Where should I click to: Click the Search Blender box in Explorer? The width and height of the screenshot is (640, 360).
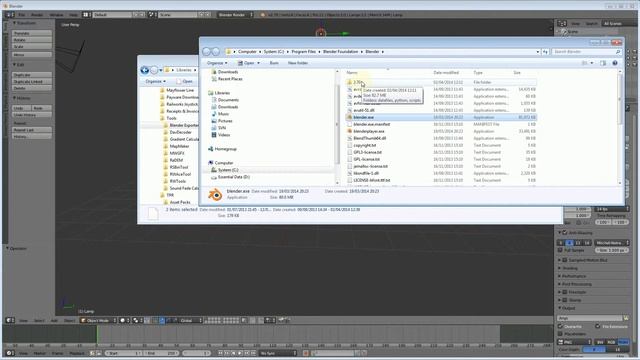click(587, 52)
